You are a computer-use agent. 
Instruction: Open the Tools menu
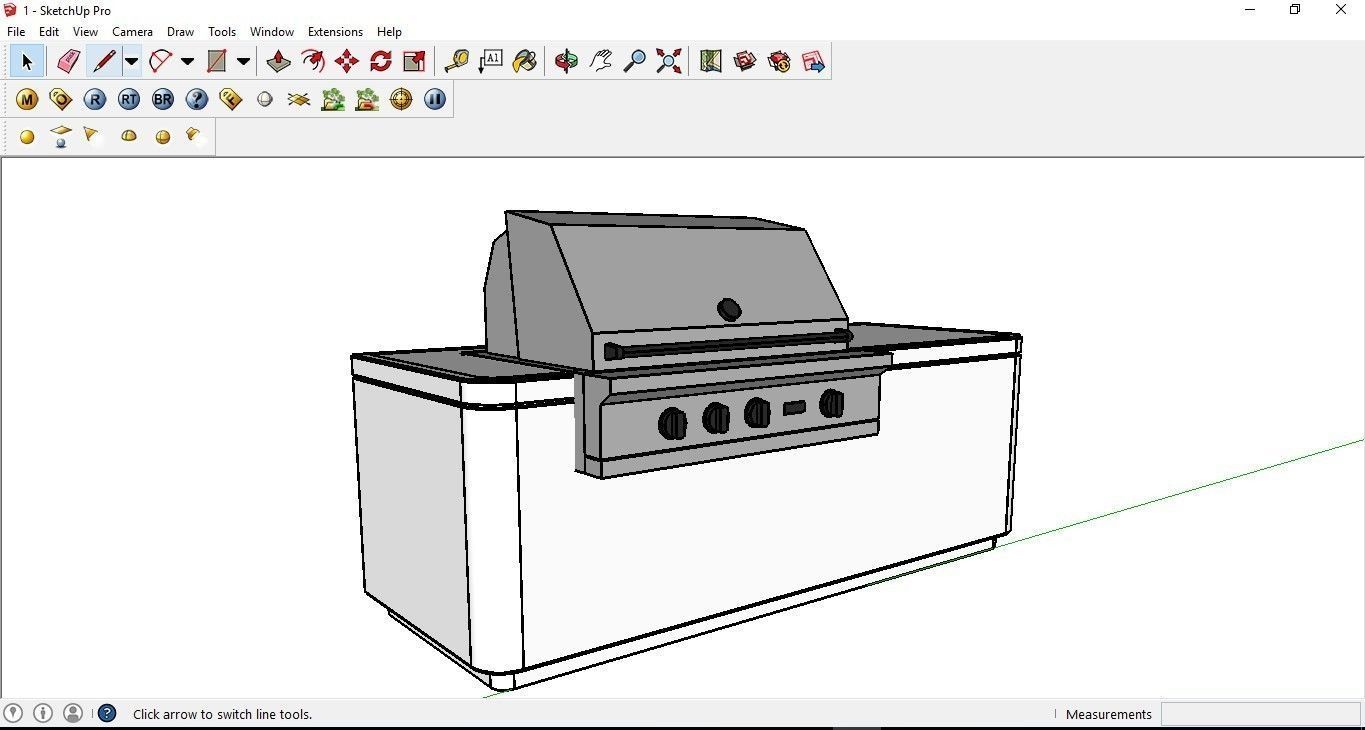click(222, 32)
